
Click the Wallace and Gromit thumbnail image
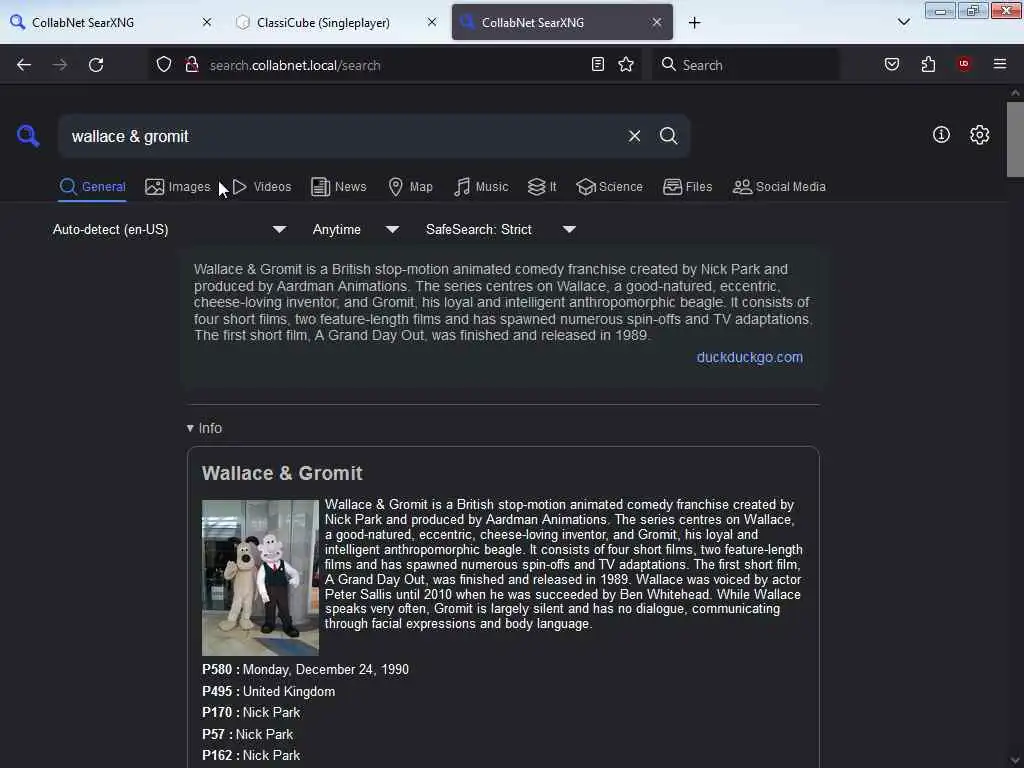pyautogui.click(x=260, y=577)
